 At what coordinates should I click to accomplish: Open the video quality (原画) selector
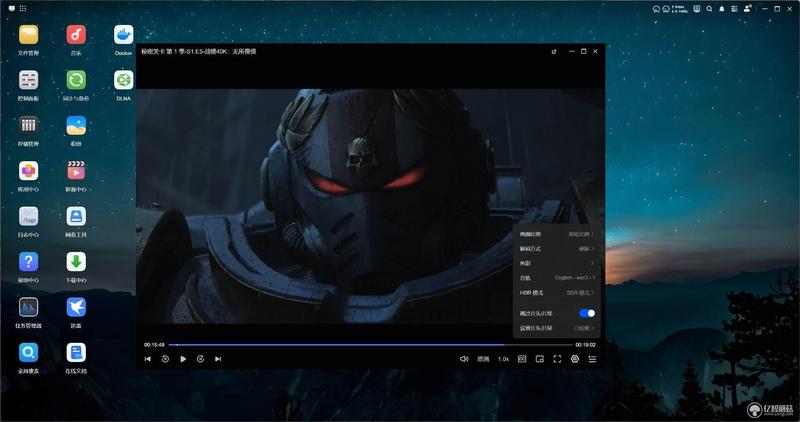(x=483, y=359)
